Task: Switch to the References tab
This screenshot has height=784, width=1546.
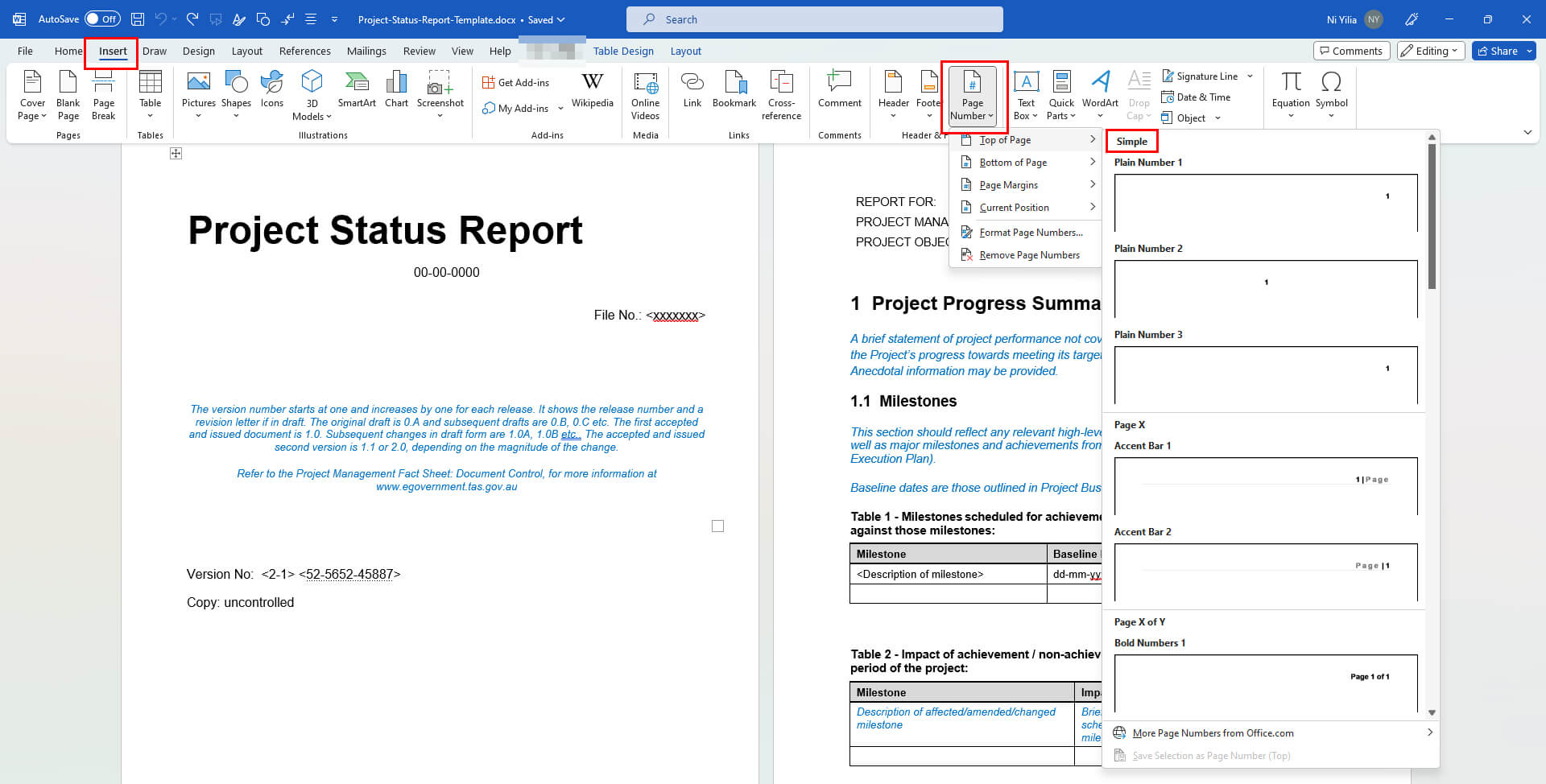Action: [304, 50]
